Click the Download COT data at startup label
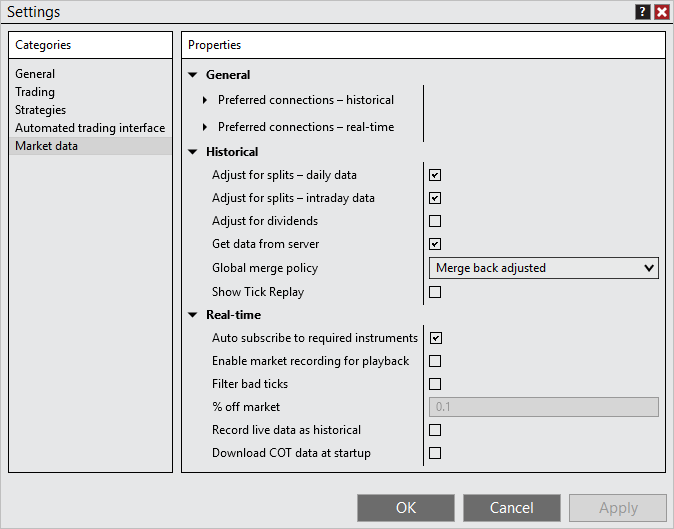 (x=291, y=453)
